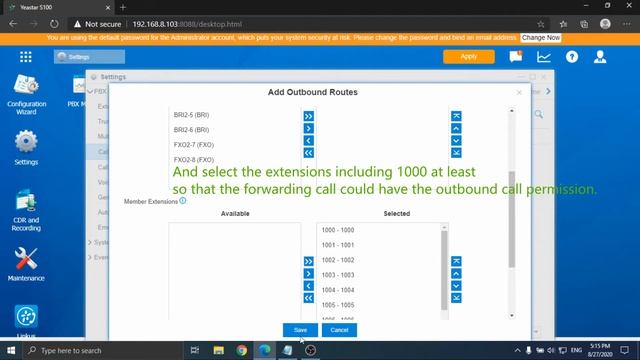
Task: Move extension down one position
Action: [x=456, y=286]
